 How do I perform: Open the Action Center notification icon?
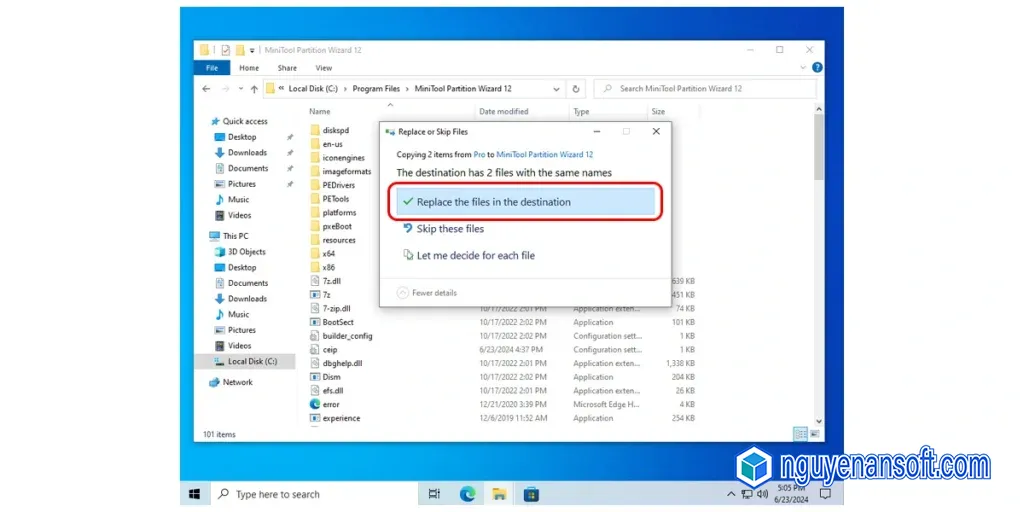coord(825,494)
